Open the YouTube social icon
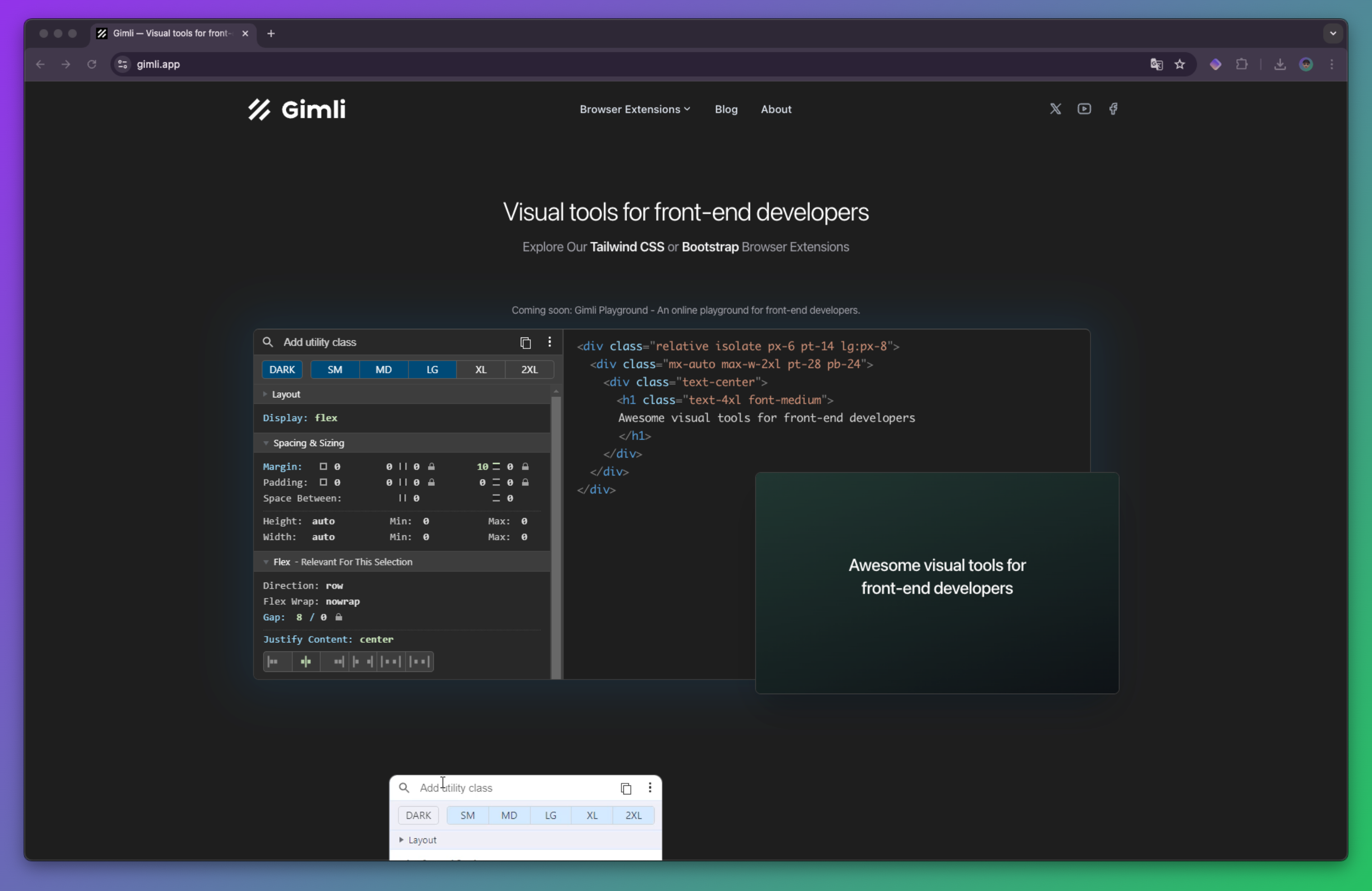 click(x=1084, y=109)
